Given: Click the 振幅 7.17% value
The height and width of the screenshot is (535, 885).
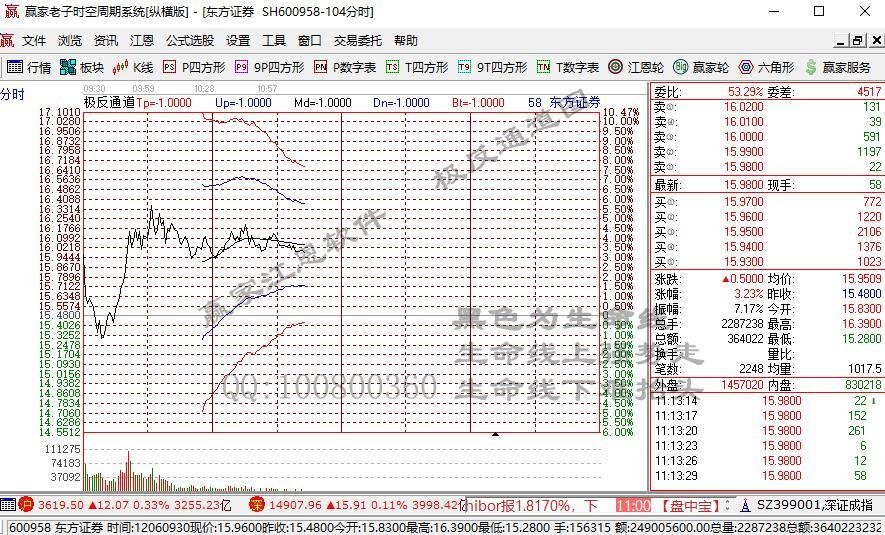Looking at the screenshot, I should coord(748,309).
